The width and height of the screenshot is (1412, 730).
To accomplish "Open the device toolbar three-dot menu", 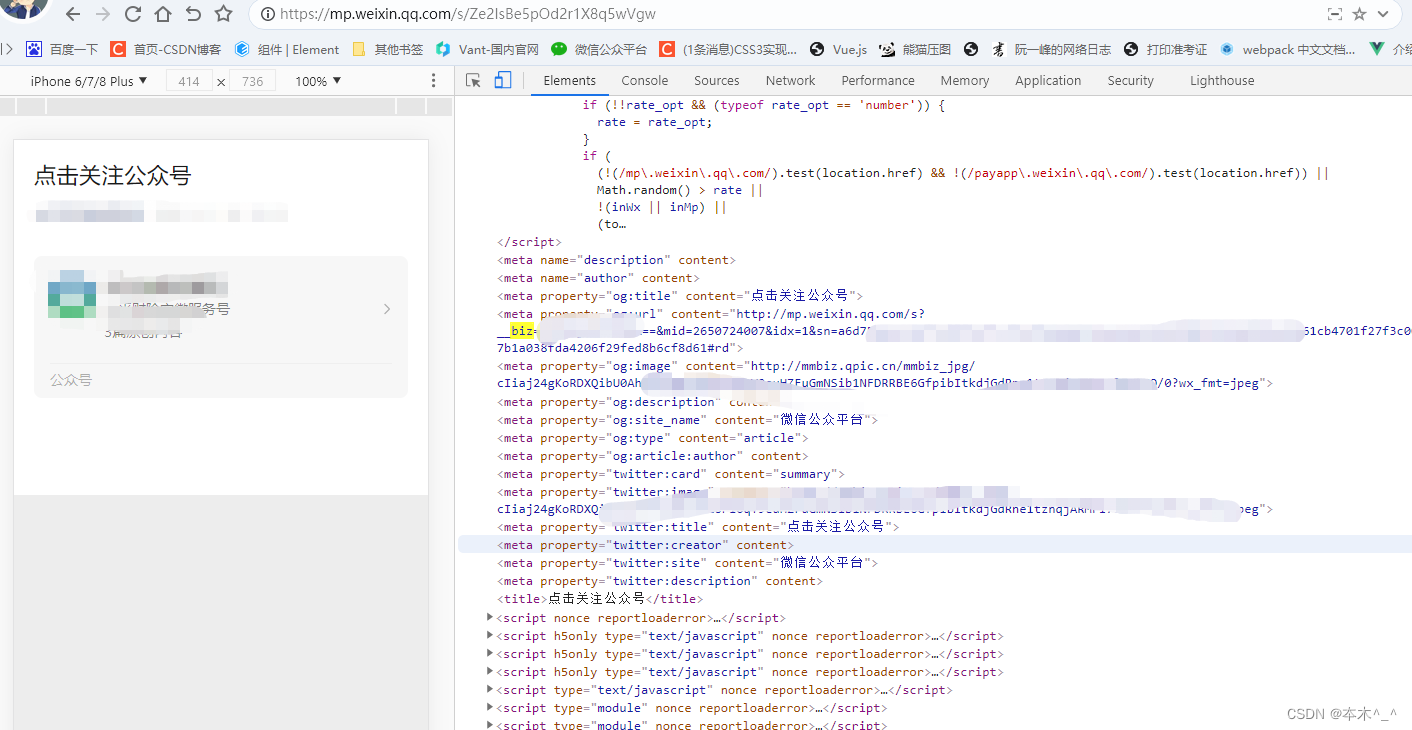I will click(x=433, y=81).
